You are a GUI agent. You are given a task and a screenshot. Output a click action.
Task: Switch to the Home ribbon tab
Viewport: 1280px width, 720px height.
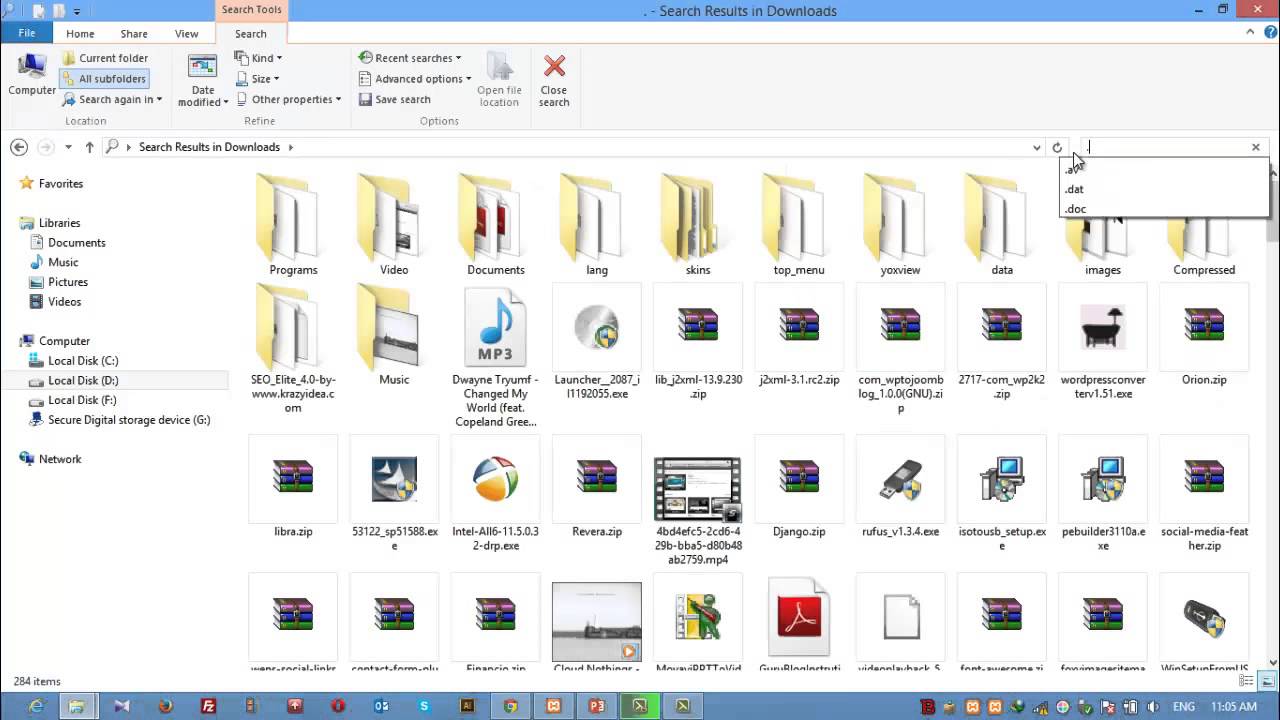[x=80, y=33]
